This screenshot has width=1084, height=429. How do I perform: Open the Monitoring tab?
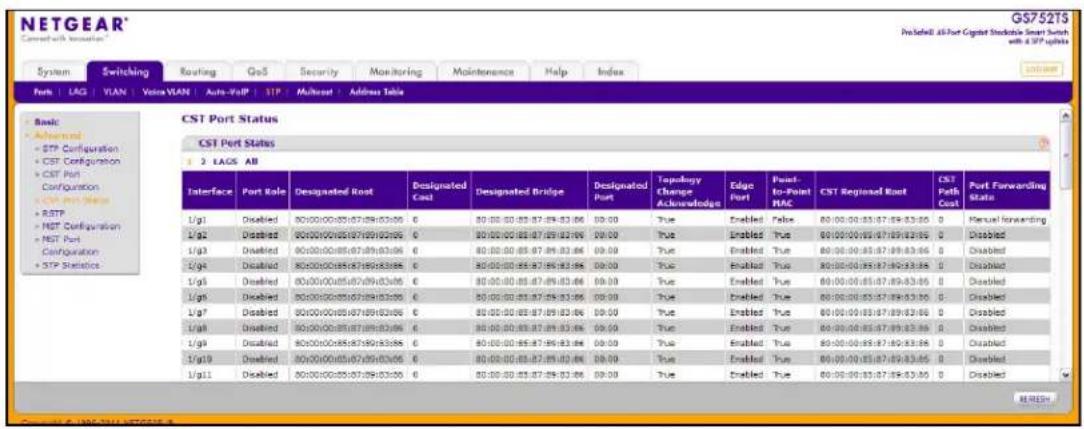coord(395,72)
